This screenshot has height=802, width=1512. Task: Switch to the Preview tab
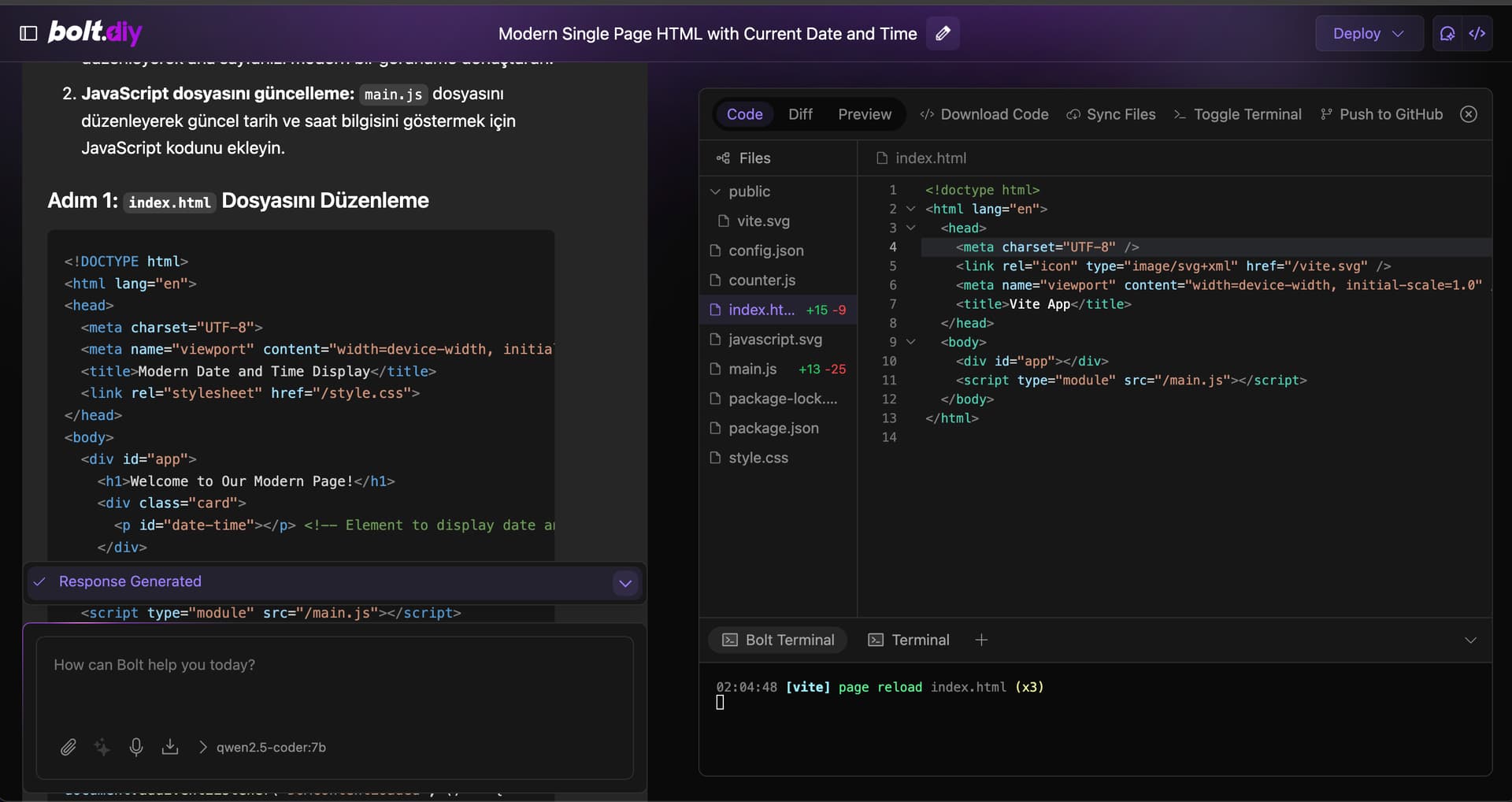(865, 114)
